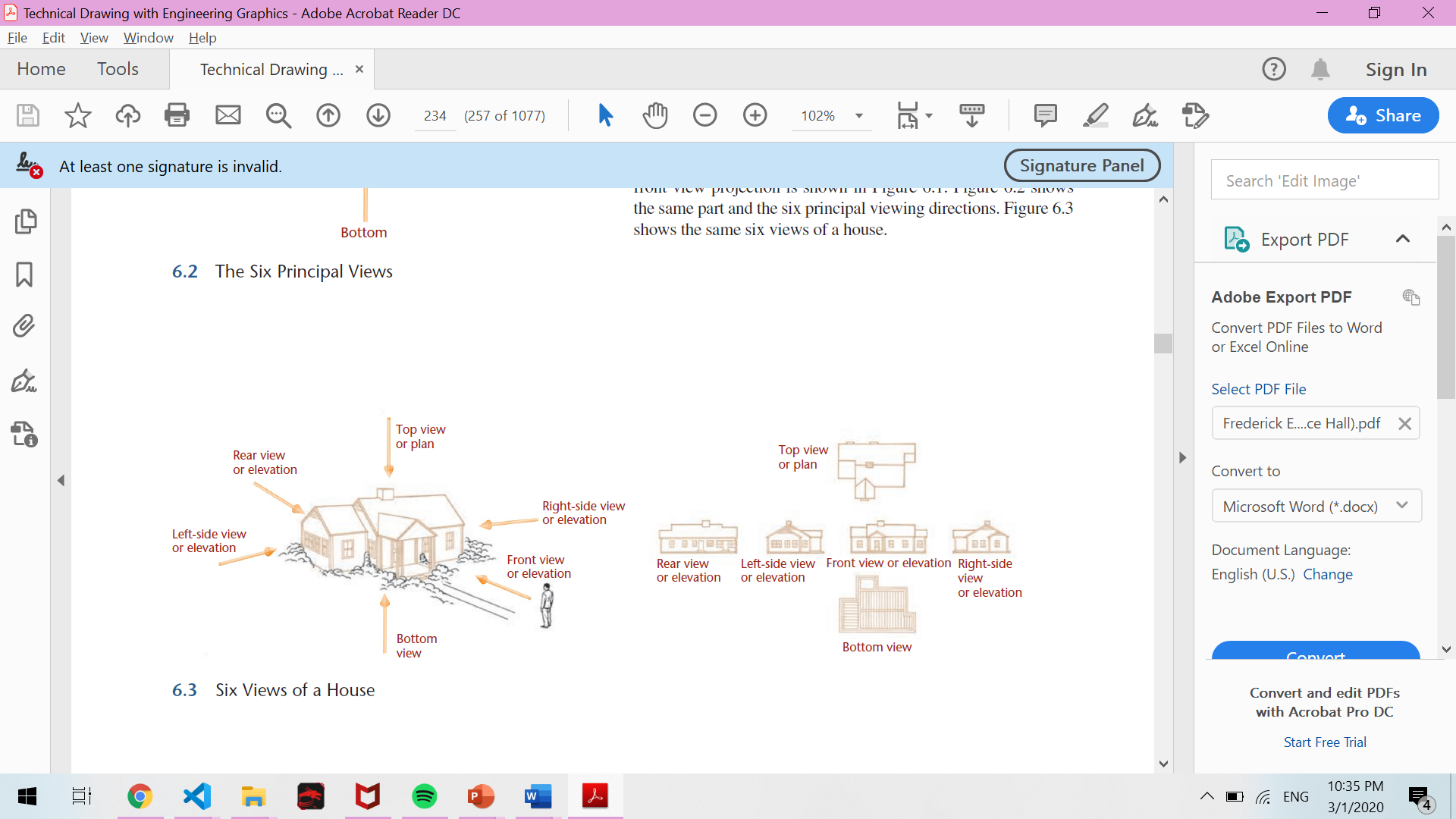This screenshot has width=1456, height=819.
Task: Go to next page arrow
Action: [x=378, y=115]
